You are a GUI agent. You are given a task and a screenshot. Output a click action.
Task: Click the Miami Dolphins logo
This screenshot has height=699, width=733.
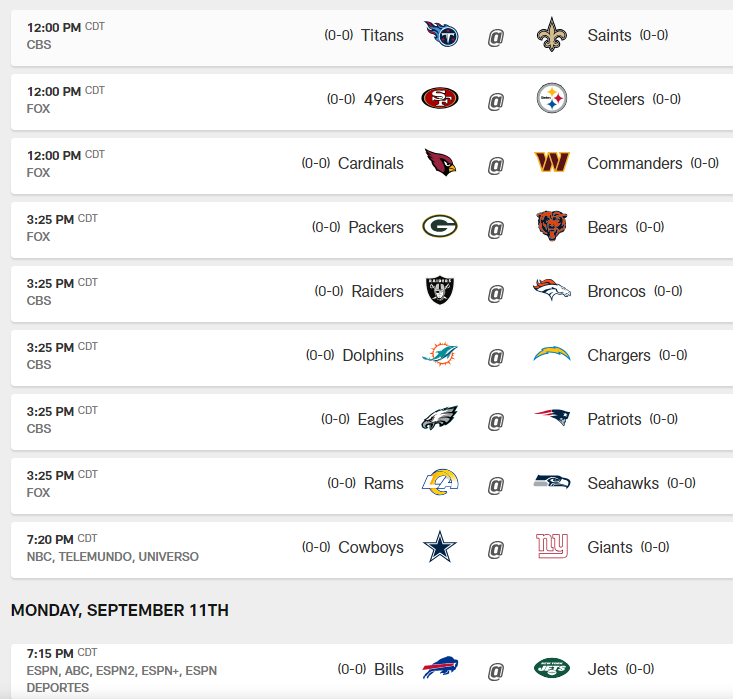pyautogui.click(x=440, y=355)
